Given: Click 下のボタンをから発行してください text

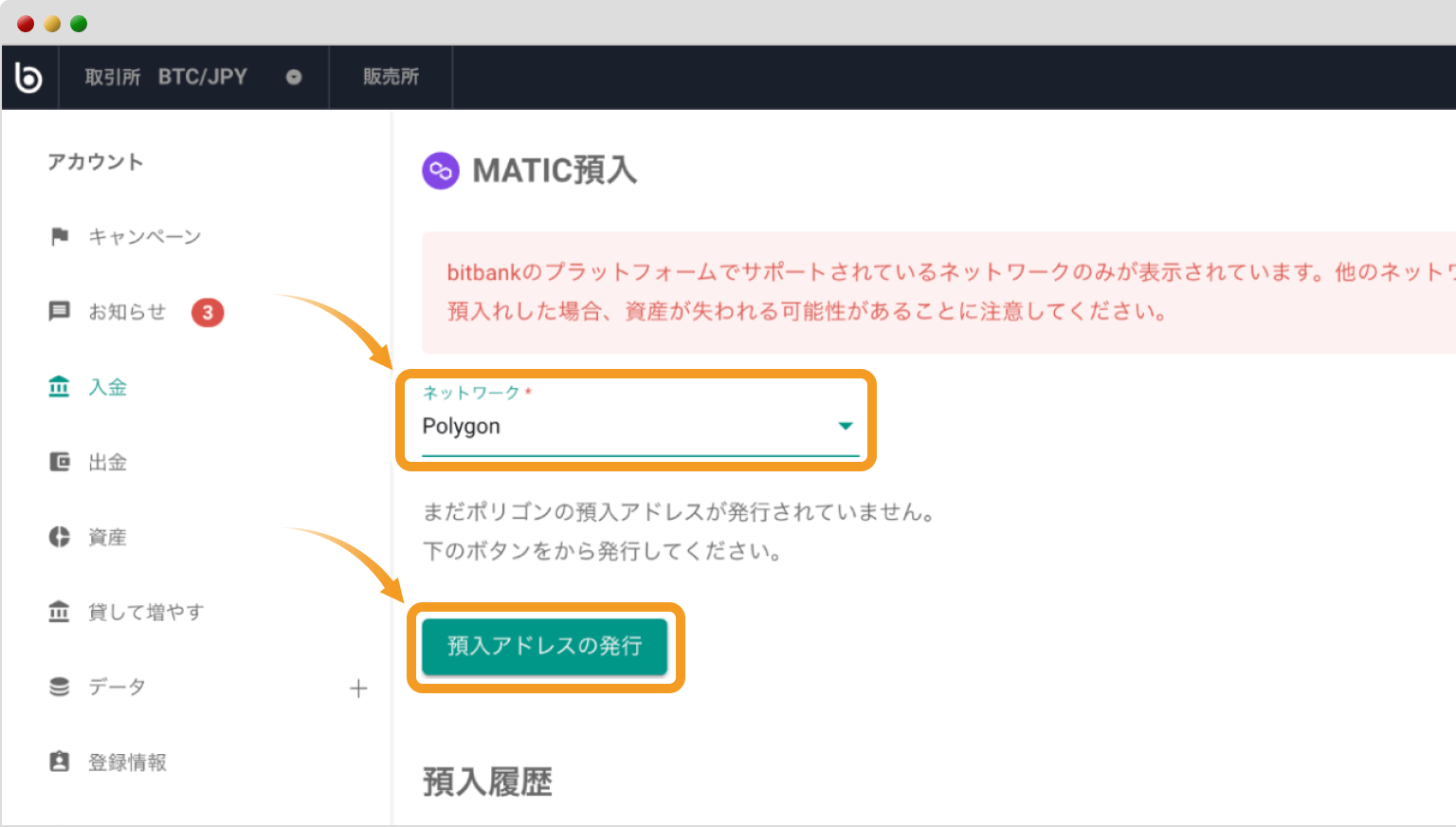Looking at the screenshot, I should pos(603,551).
